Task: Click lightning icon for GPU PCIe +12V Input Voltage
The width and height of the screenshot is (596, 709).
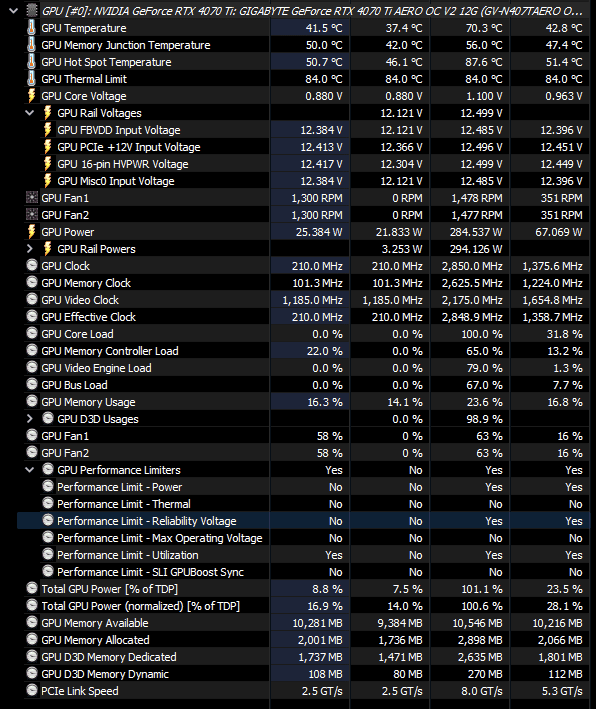Action: 47,147
